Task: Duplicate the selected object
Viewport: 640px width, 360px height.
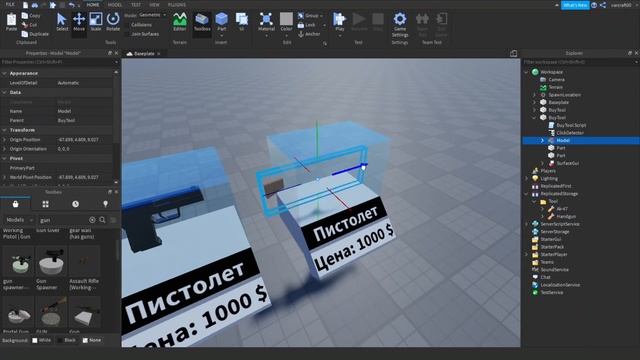Action: (35, 34)
